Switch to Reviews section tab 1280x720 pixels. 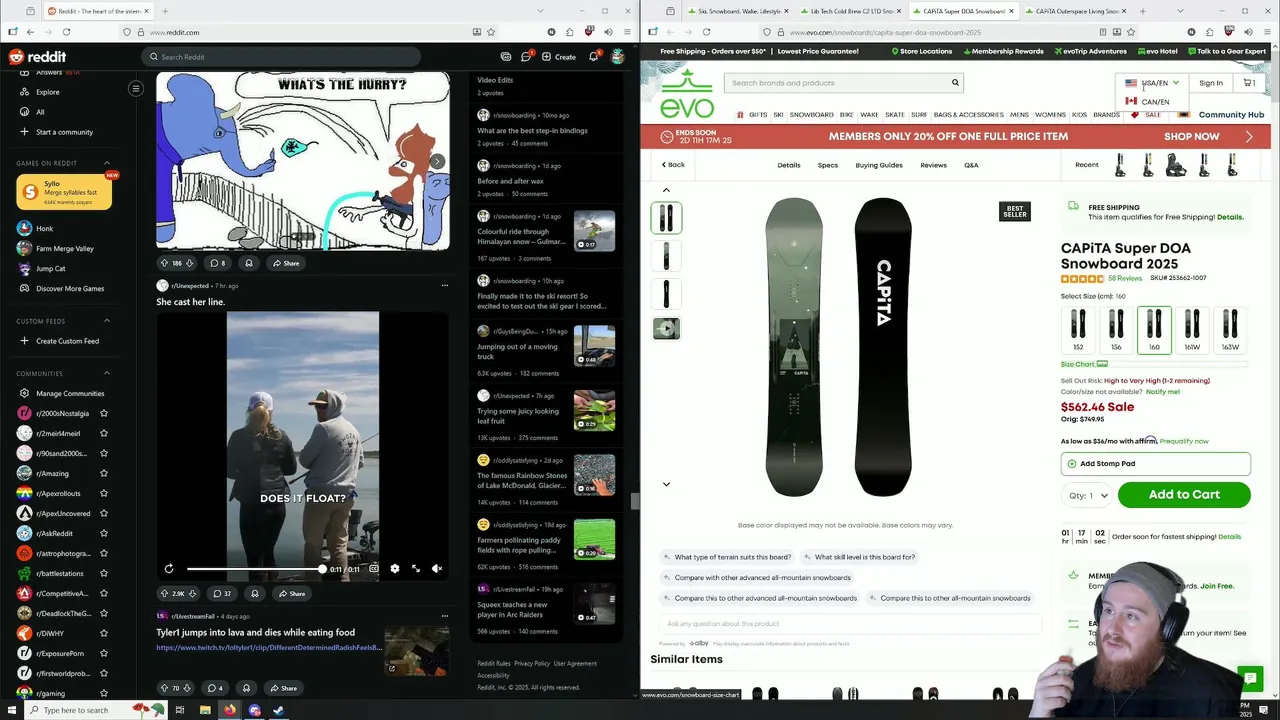(933, 165)
